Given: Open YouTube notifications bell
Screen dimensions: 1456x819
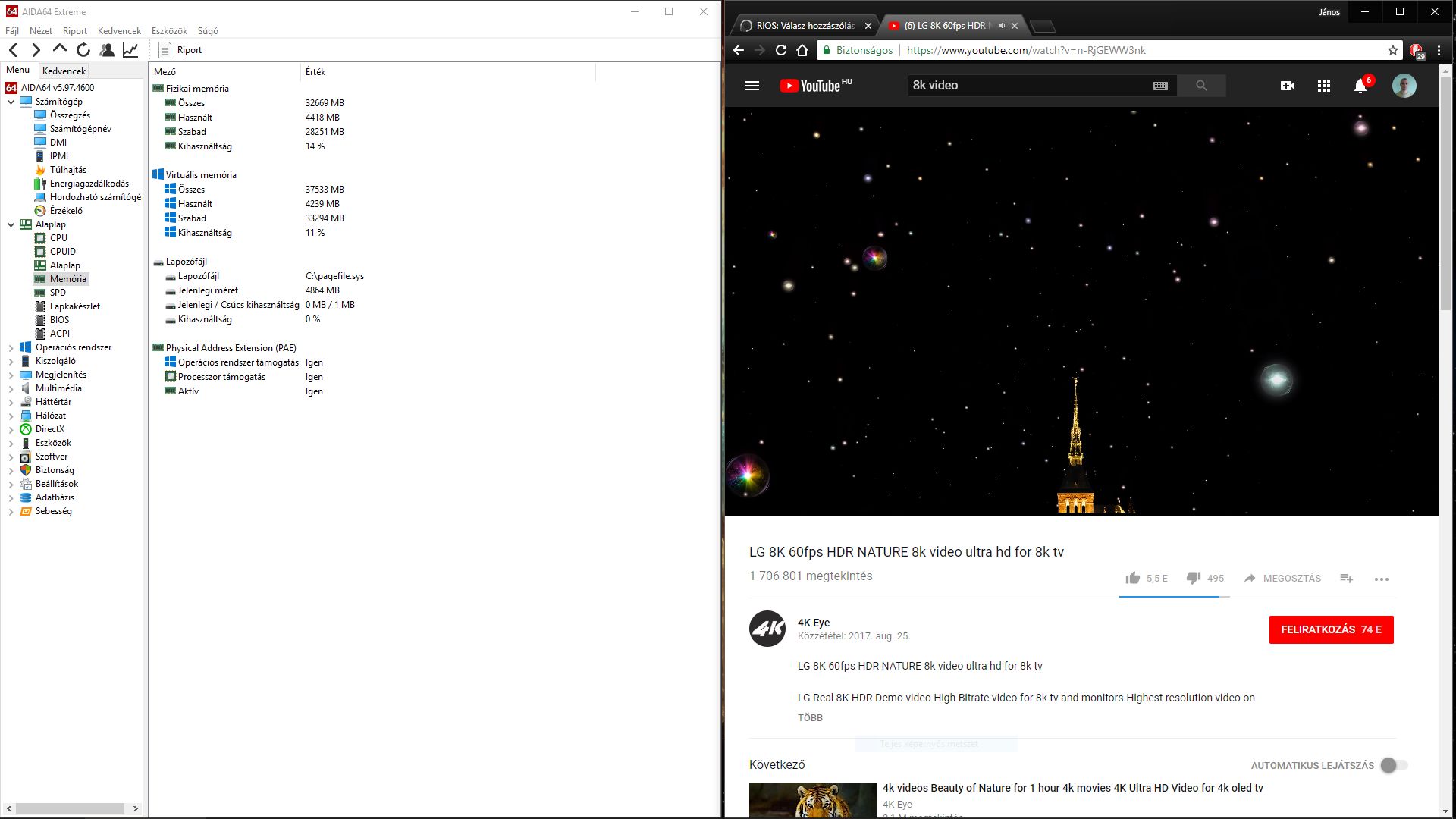Looking at the screenshot, I should (1360, 86).
